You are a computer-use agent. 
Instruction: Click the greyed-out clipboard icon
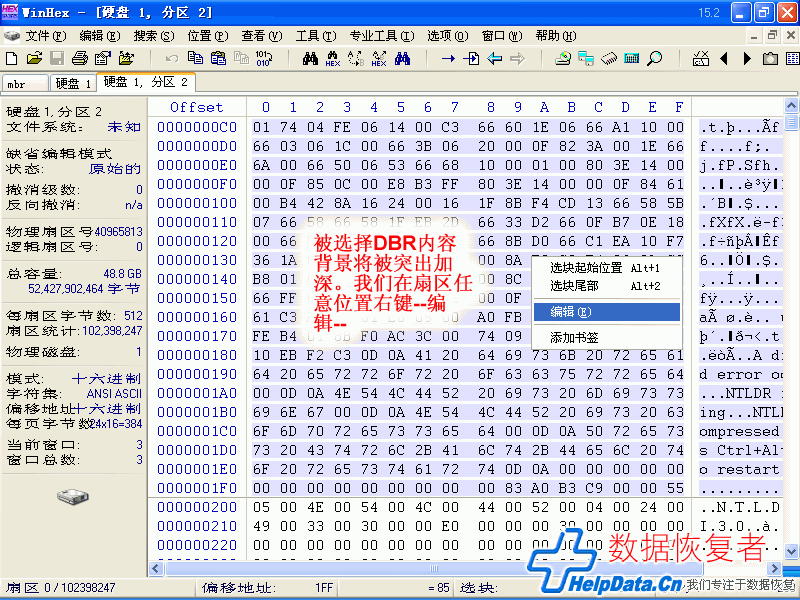pos(241,59)
